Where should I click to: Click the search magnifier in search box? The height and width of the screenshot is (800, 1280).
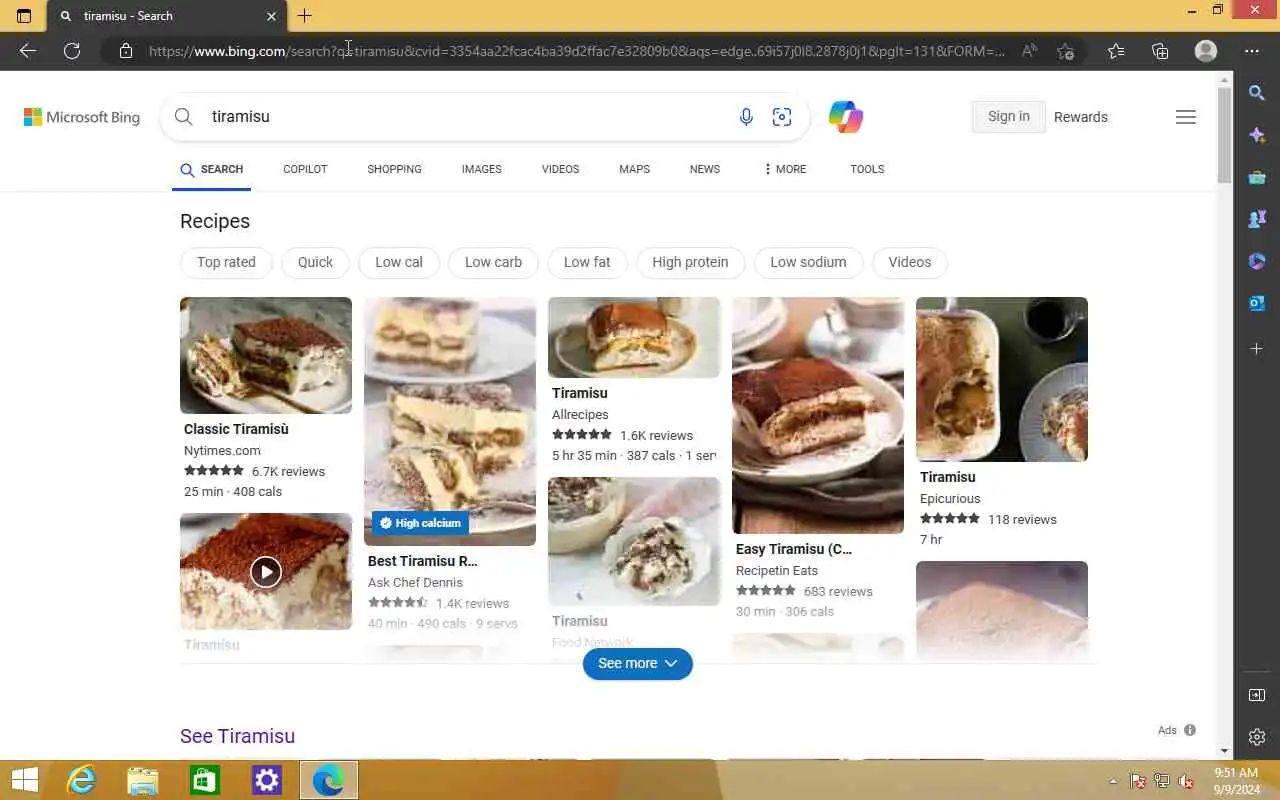coord(184,117)
